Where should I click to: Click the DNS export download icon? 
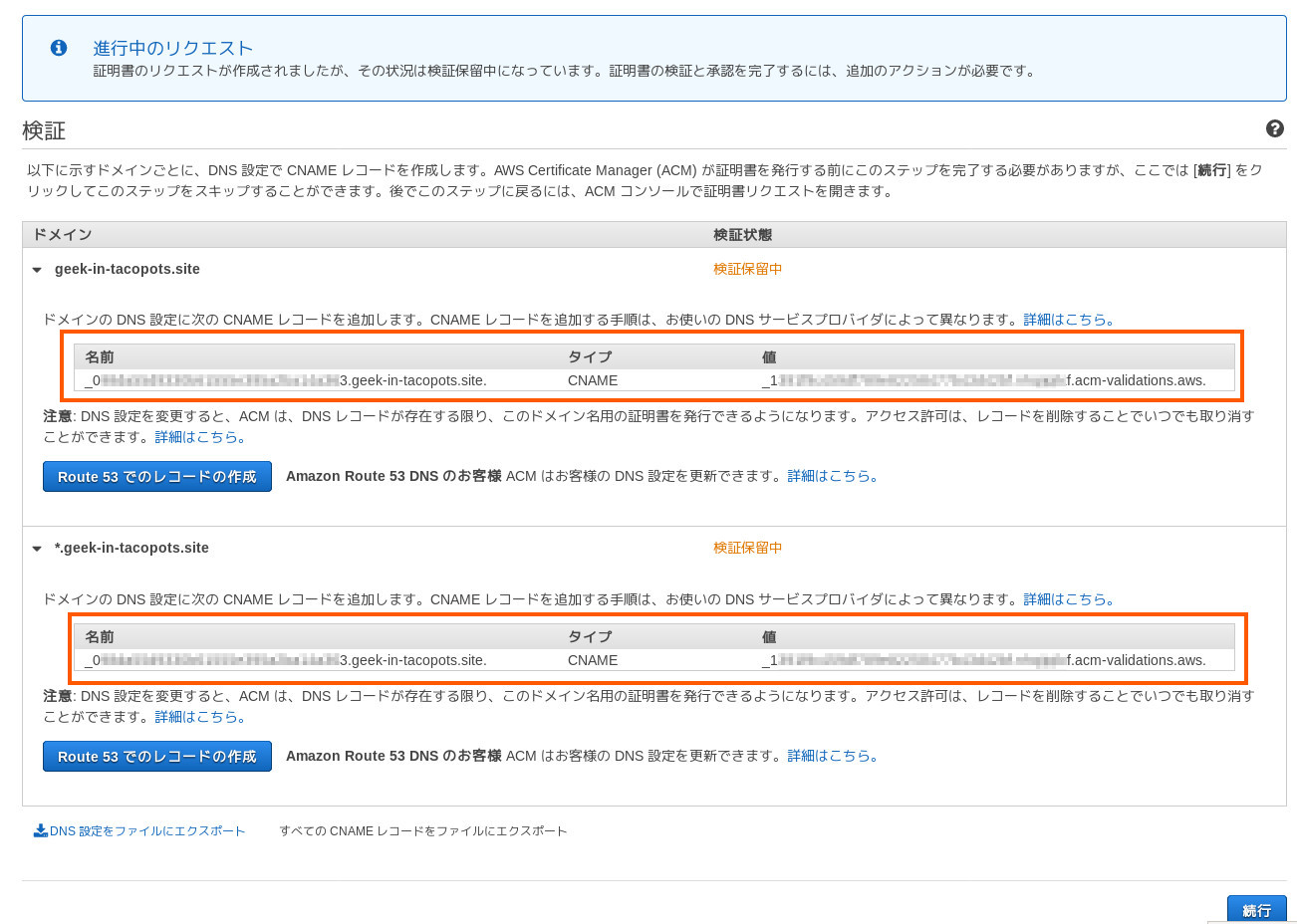(x=41, y=830)
